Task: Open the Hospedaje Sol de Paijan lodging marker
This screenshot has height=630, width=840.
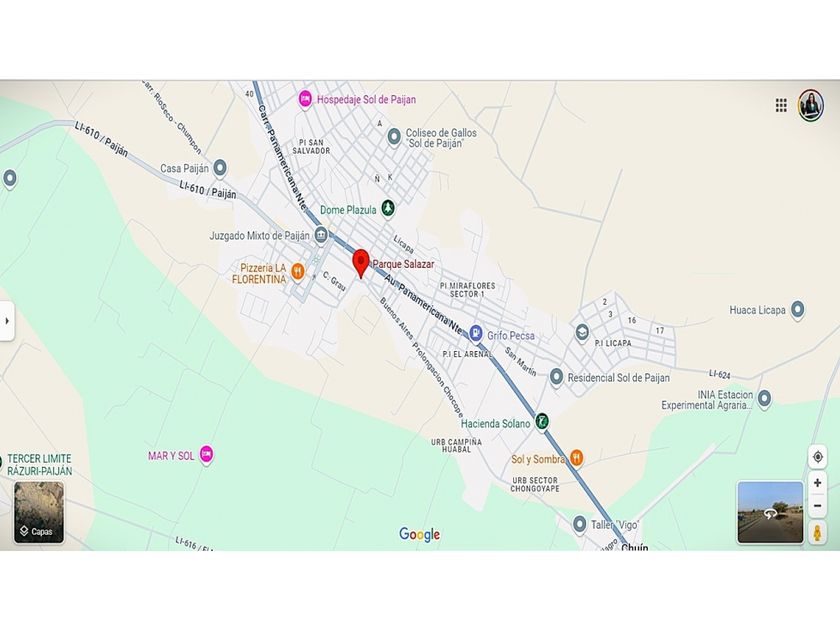Action: 305,99
